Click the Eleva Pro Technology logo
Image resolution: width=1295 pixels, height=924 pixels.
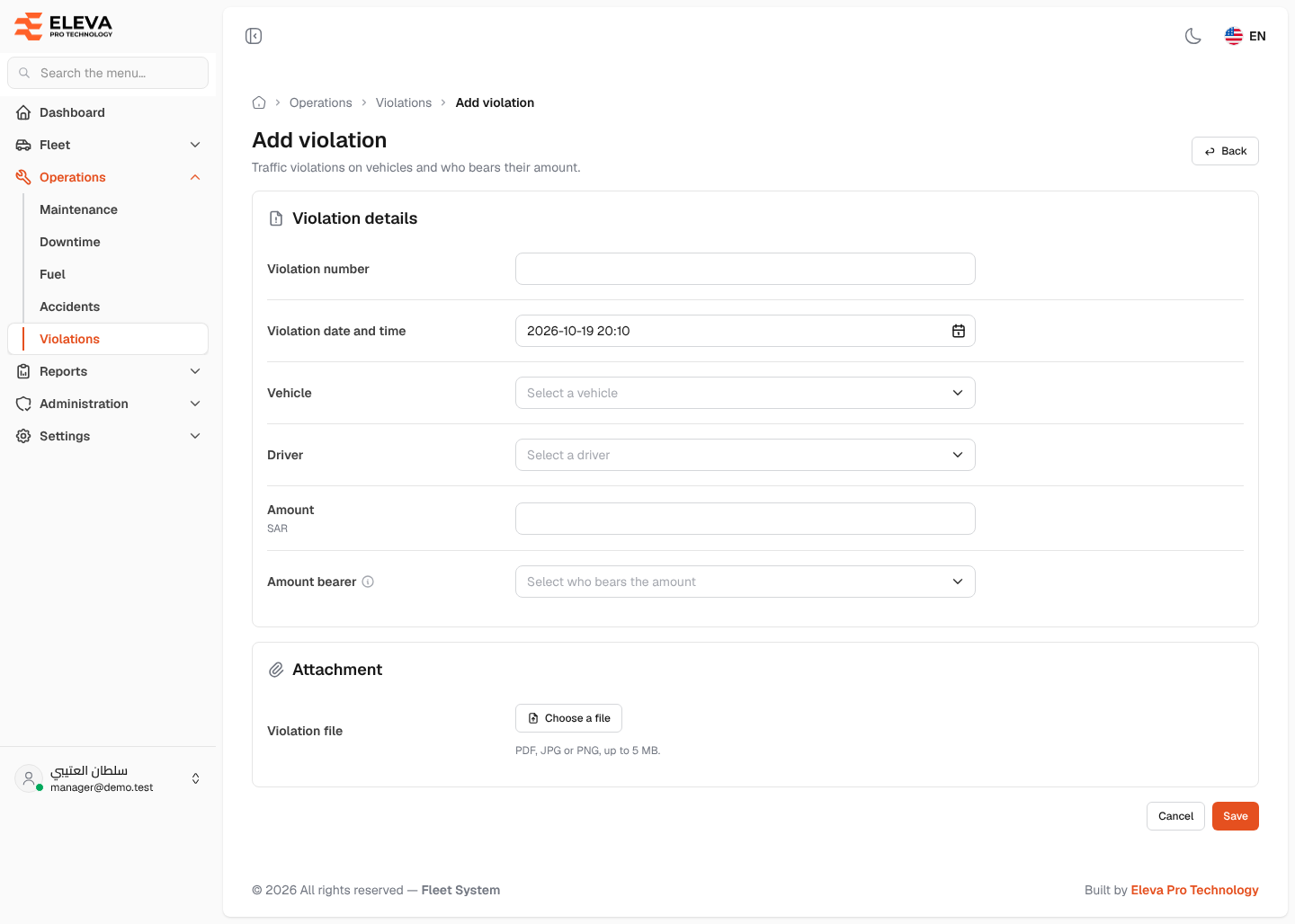pos(64,26)
